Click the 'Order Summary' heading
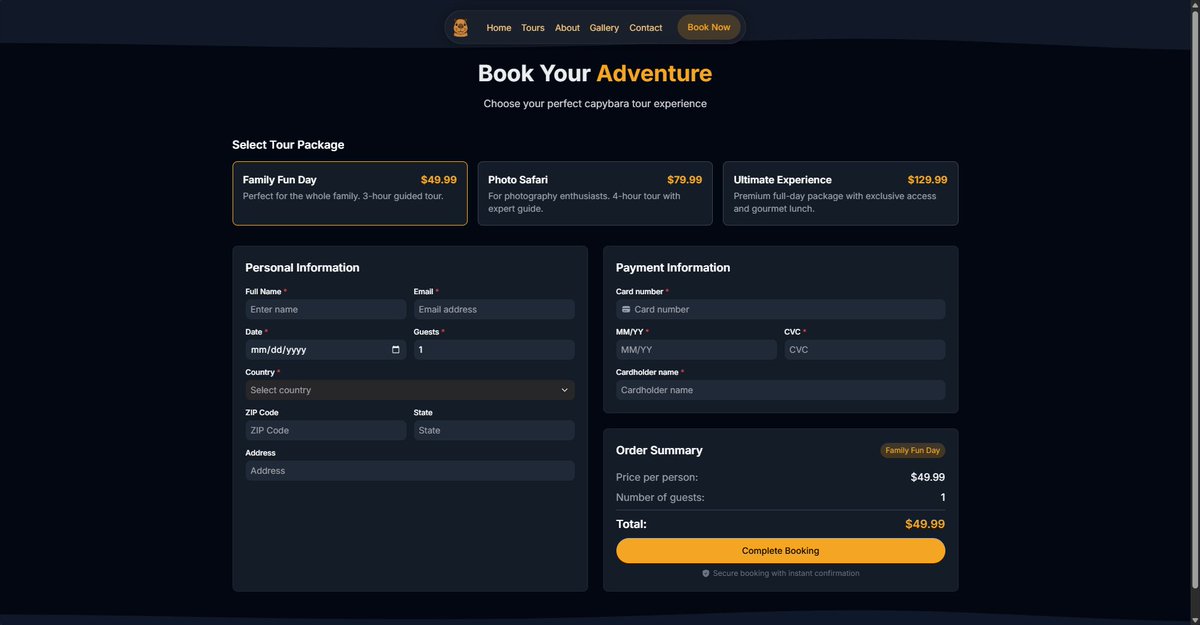 coord(659,451)
